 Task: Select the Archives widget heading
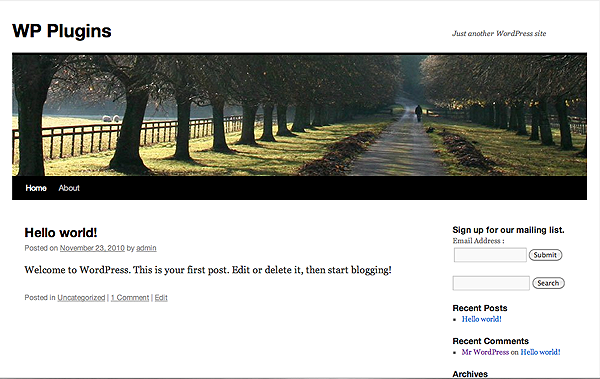(470, 374)
